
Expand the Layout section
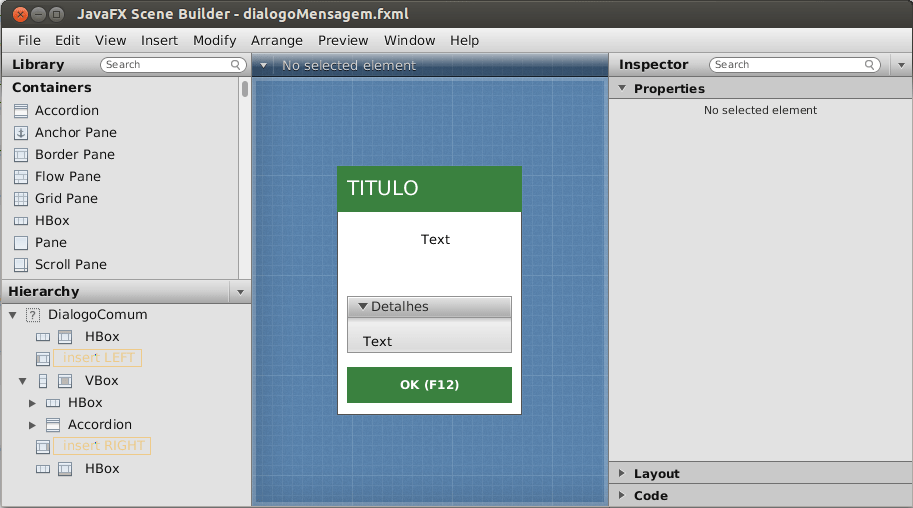point(622,473)
